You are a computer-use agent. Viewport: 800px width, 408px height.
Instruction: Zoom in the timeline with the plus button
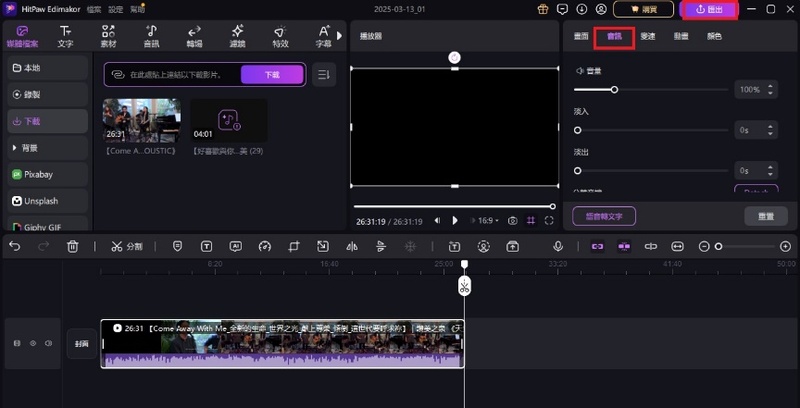[x=786, y=247]
